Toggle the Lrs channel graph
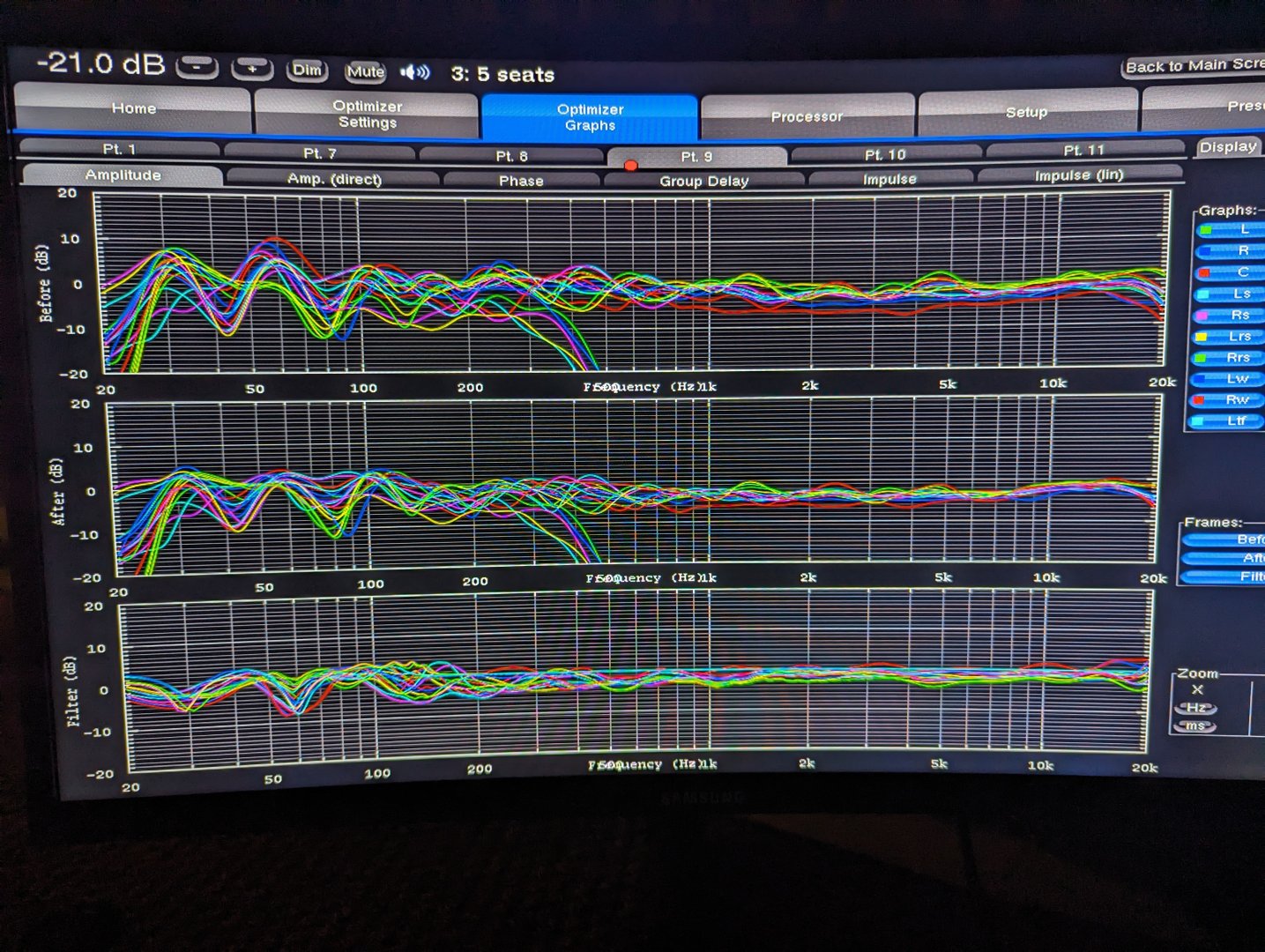Image resolution: width=1265 pixels, height=952 pixels. [1231, 337]
